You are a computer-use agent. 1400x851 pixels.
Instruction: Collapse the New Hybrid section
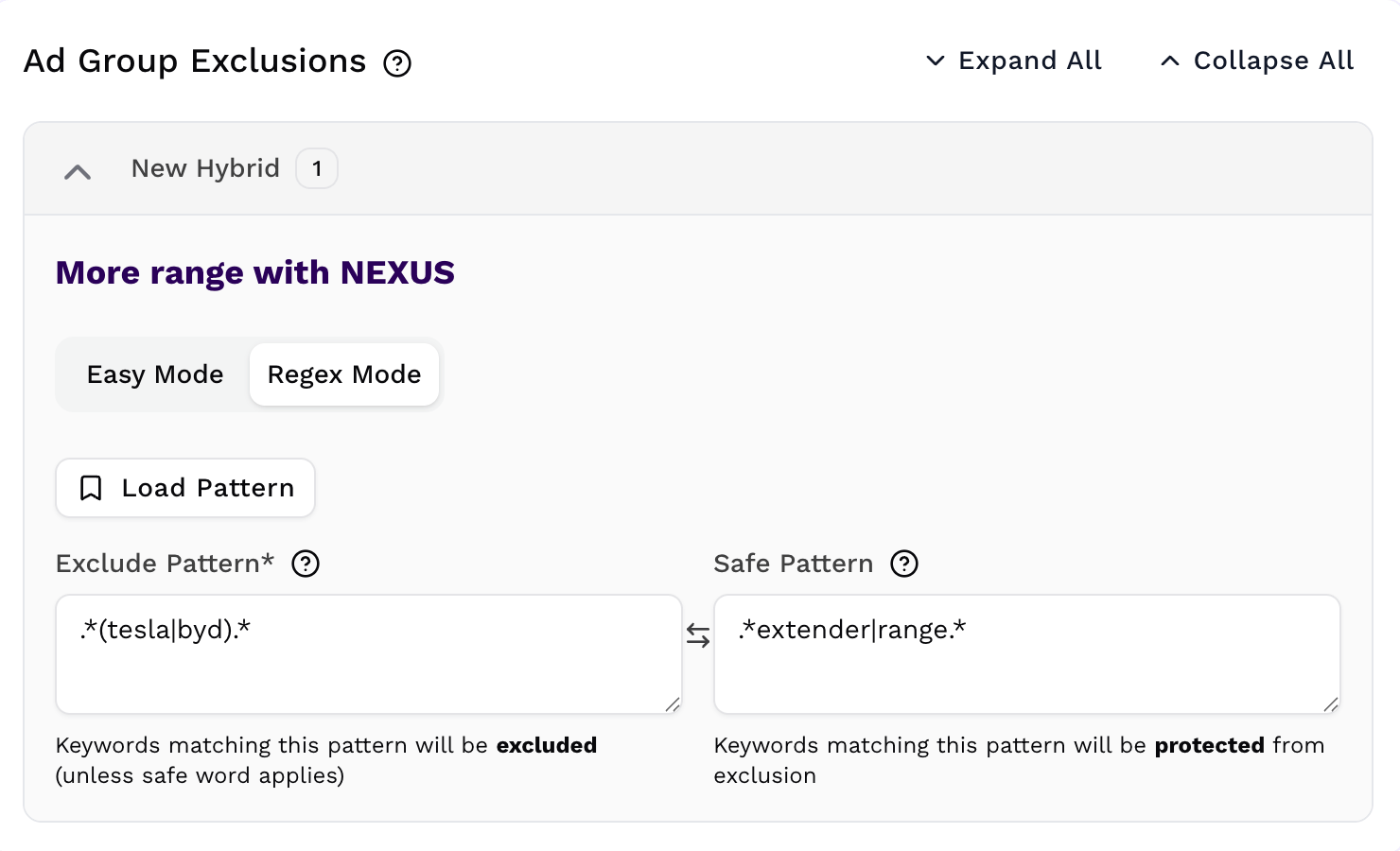pyautogui.click(x=78, y=171)
